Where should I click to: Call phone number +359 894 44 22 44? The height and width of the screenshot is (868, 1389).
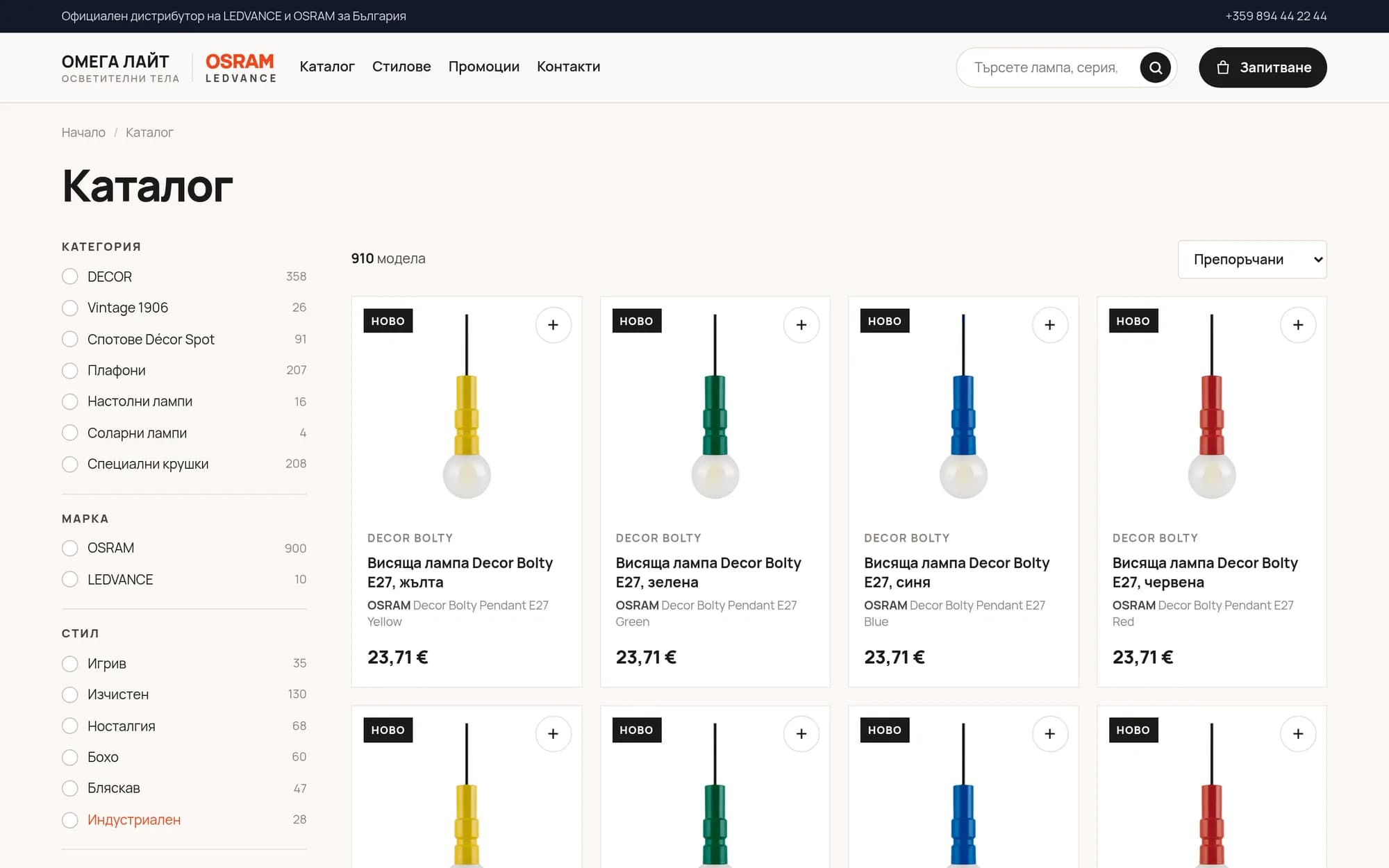click(x=1276, y=16)
